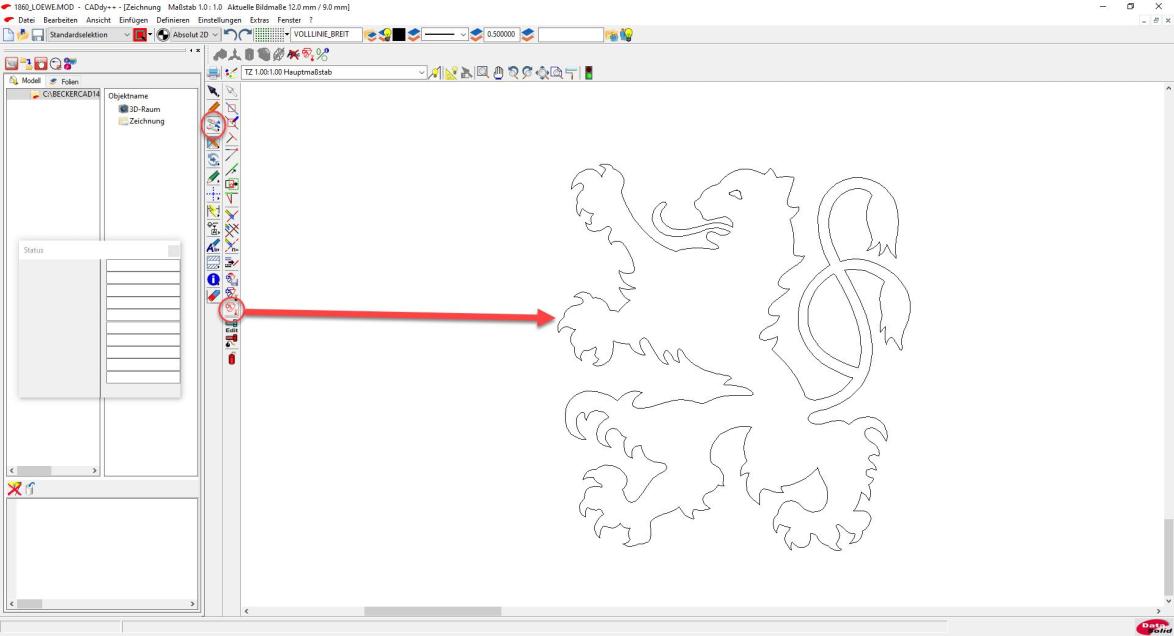
Task: Open the Datei menu
Action: click(26, 20)
